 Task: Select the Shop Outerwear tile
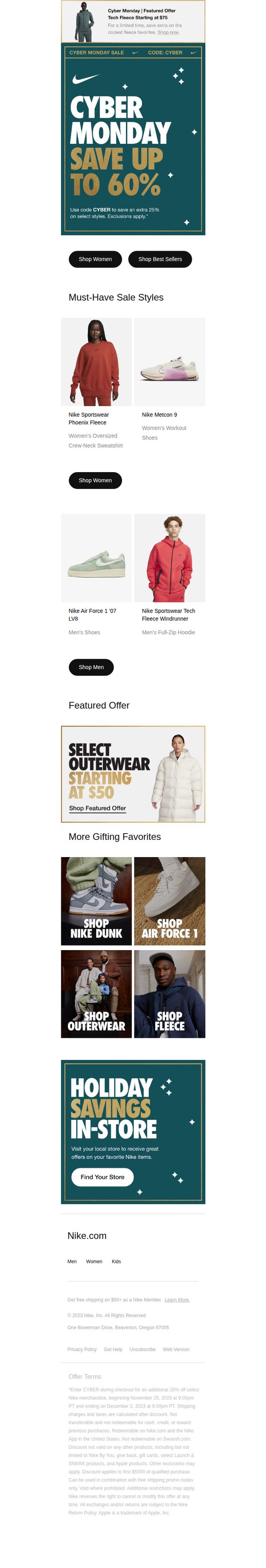(x=96, y=994)
